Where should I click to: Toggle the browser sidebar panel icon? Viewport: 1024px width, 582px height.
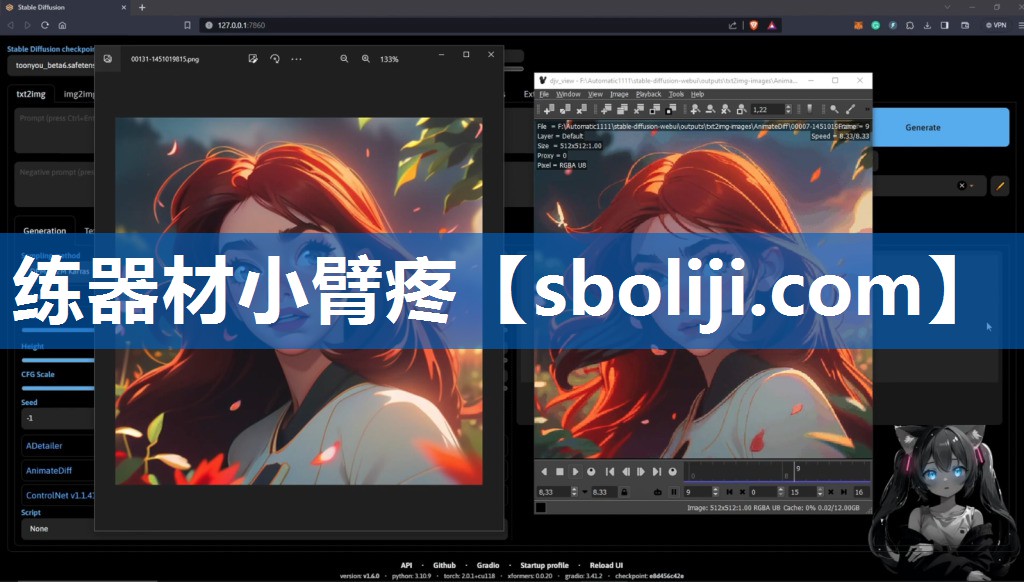tap(944, 25)
